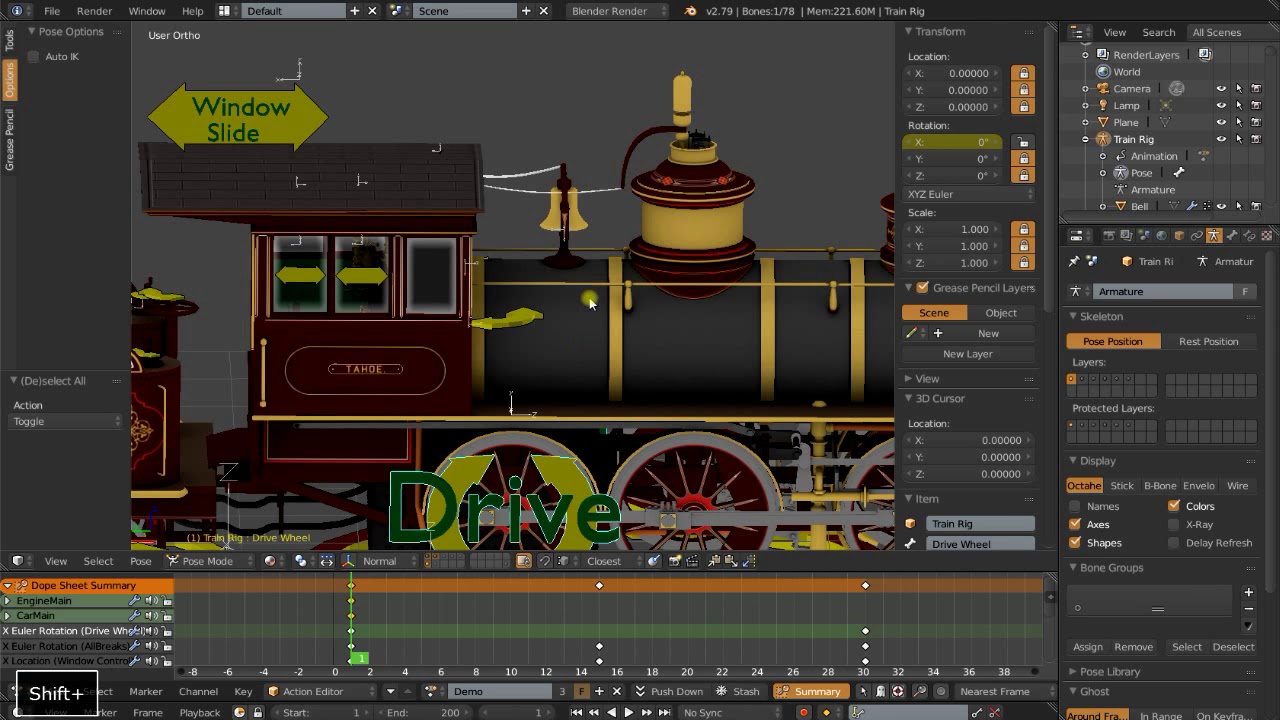Set bone display to Stick
Image resolution: width=1280 pixels, height=720 pixels.
coord(1122,486)
